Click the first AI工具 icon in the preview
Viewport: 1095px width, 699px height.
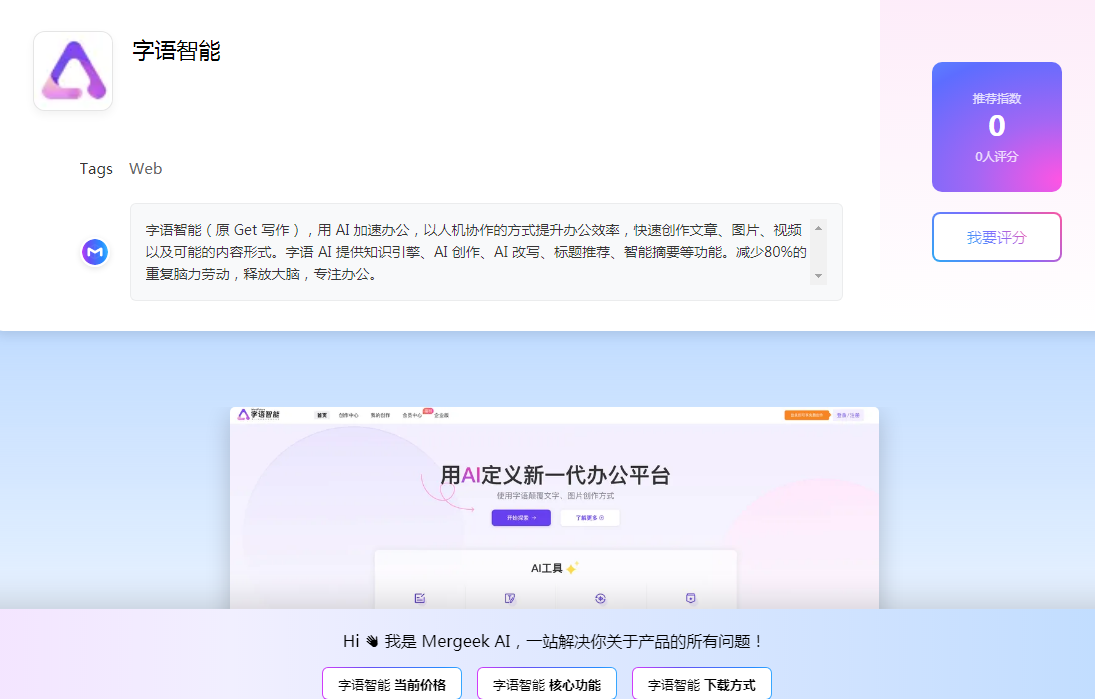tap(420, 598)
